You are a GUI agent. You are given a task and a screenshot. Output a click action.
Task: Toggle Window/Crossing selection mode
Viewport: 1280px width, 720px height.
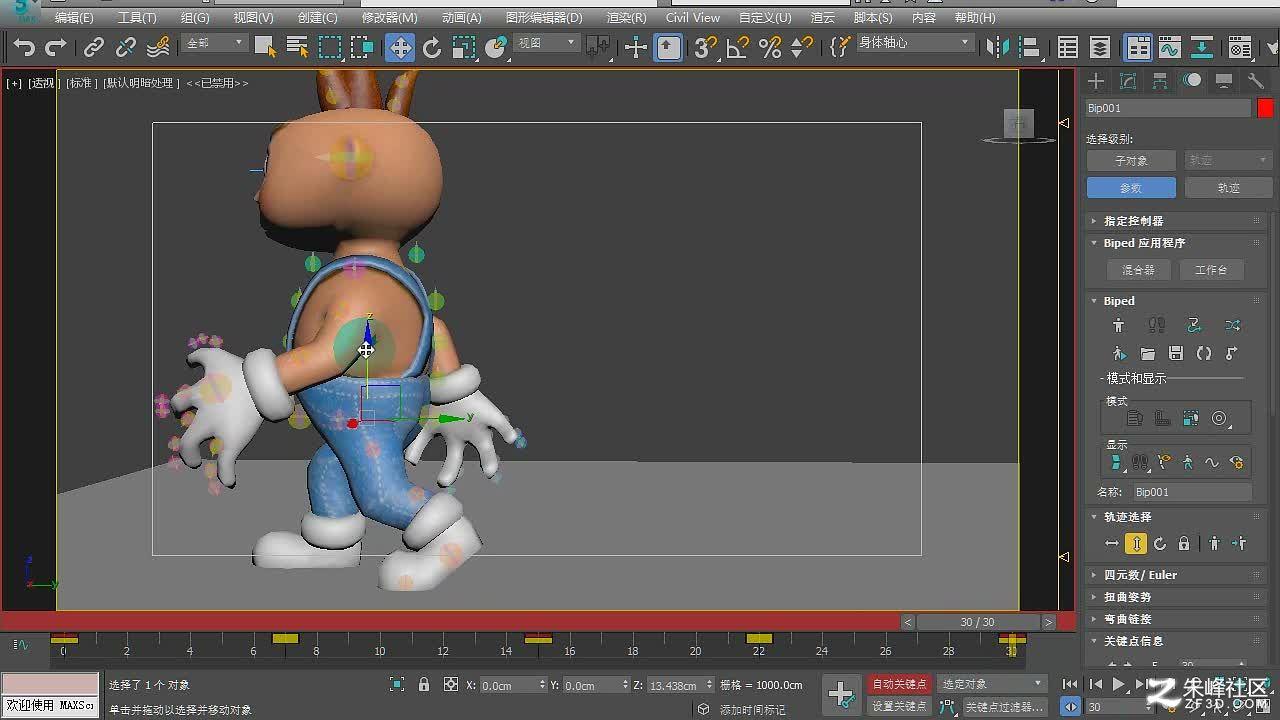coord(362,47)
